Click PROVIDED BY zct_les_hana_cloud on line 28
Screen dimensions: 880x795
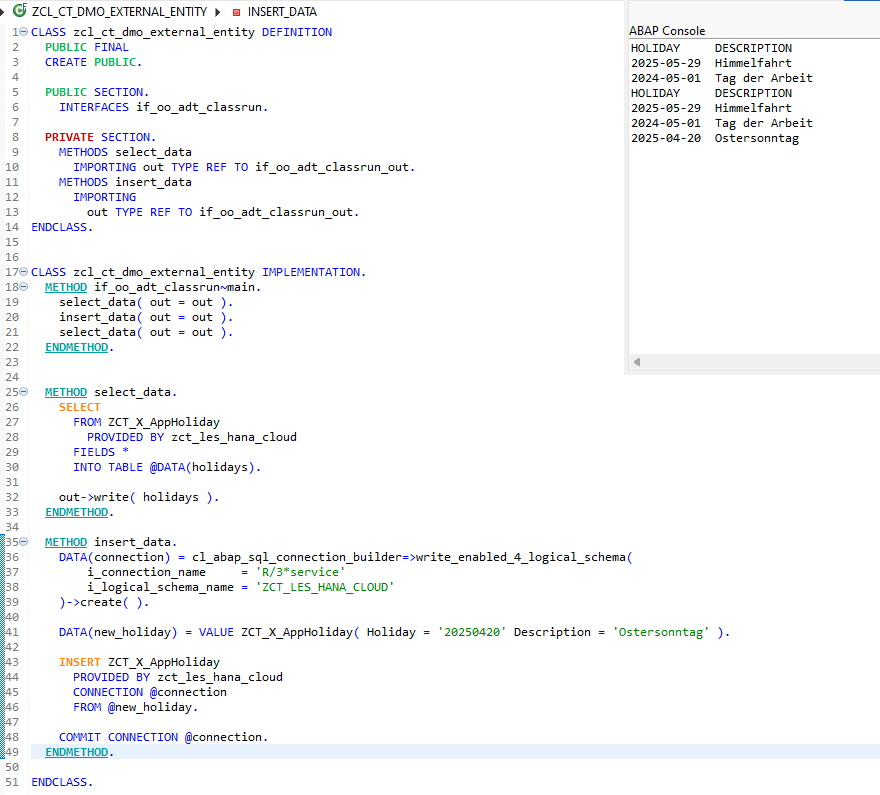(x=192, y=438)
